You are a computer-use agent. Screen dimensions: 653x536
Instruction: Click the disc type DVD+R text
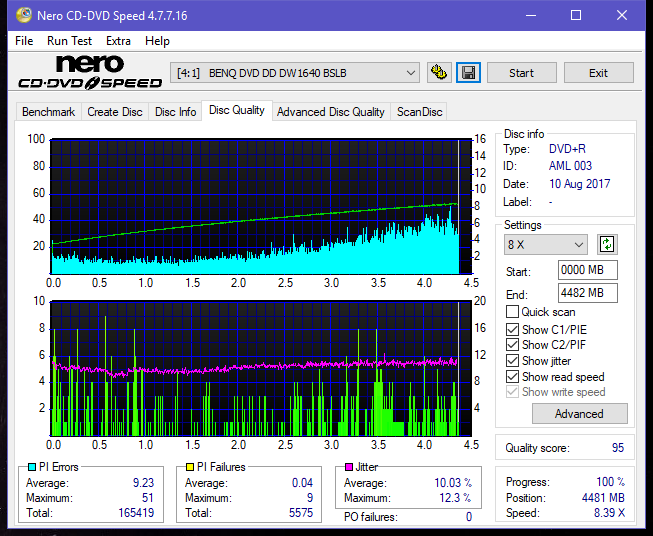(x=567, y=149)
